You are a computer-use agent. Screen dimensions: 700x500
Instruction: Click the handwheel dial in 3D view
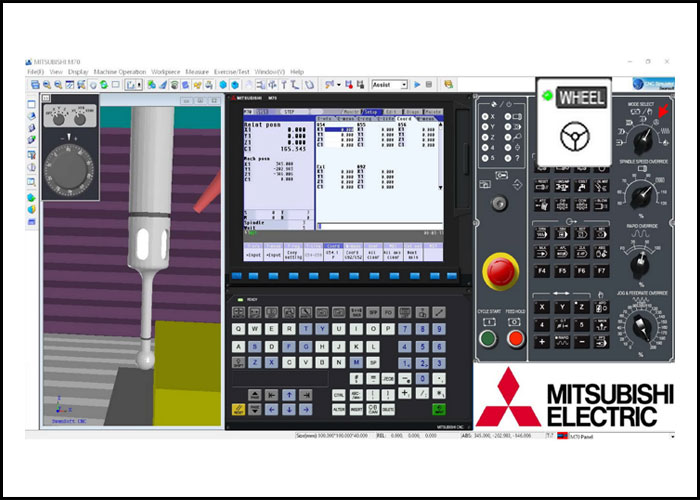click(x=69, y=170)
